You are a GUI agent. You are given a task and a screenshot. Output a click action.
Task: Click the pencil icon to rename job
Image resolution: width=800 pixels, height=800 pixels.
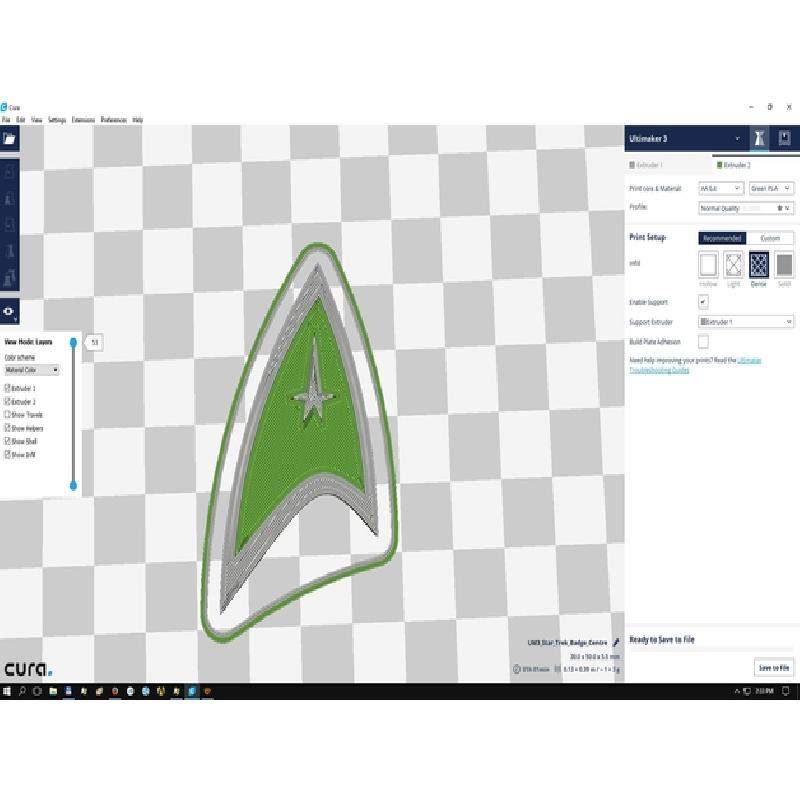pos(616,642)
